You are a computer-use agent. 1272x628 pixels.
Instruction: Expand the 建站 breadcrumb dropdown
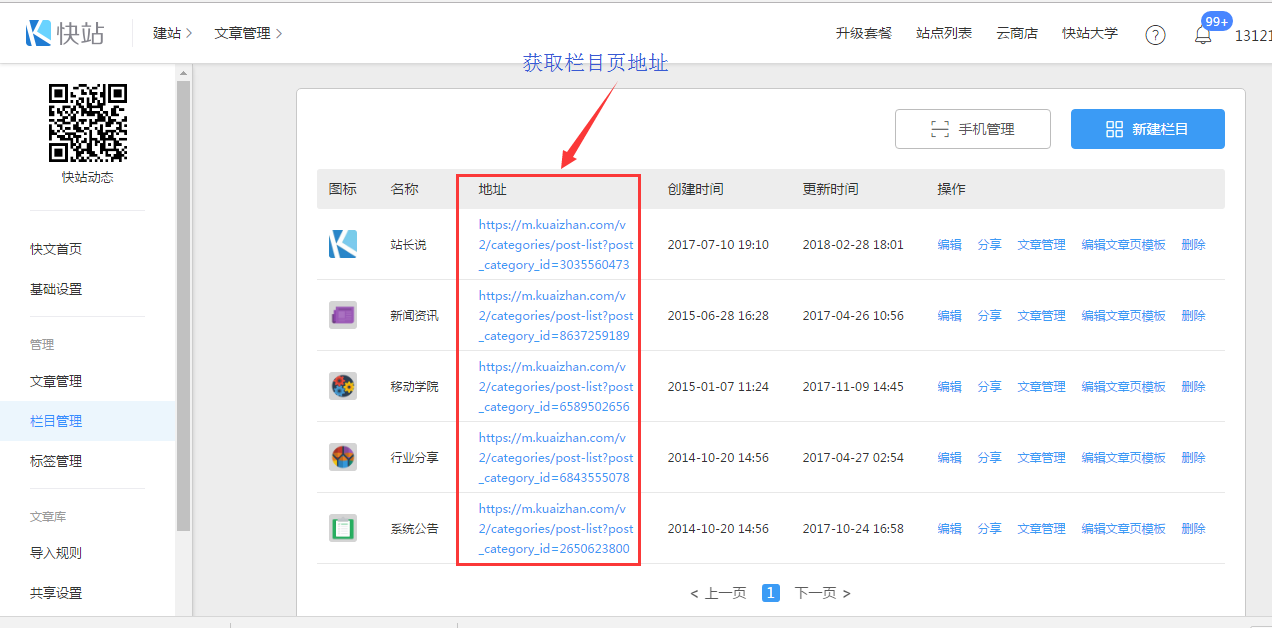172,33
